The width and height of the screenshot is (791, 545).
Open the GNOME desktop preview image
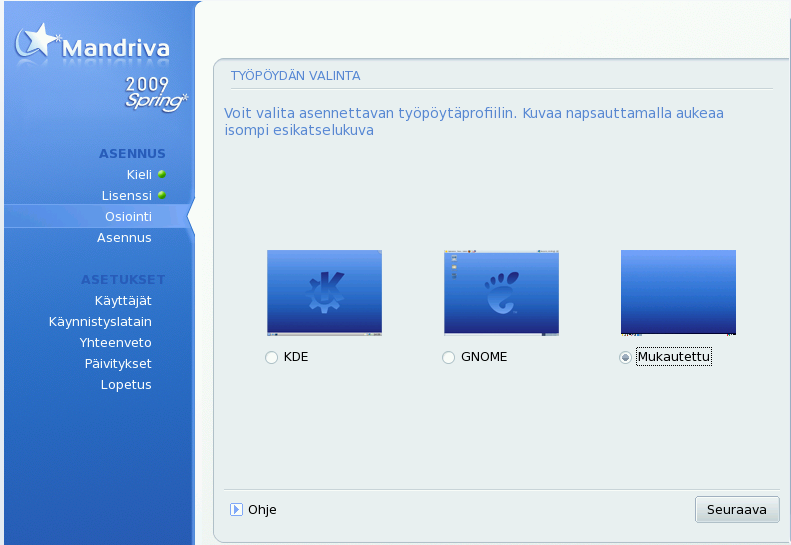501,293
